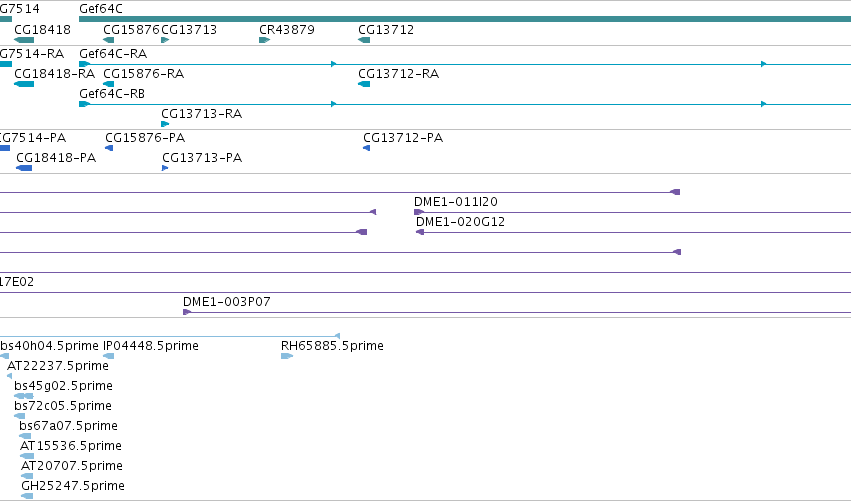
Task: Click the Gef64C-RB transcript start arrow
Action: pyautogui.click(x=84, y=104)
